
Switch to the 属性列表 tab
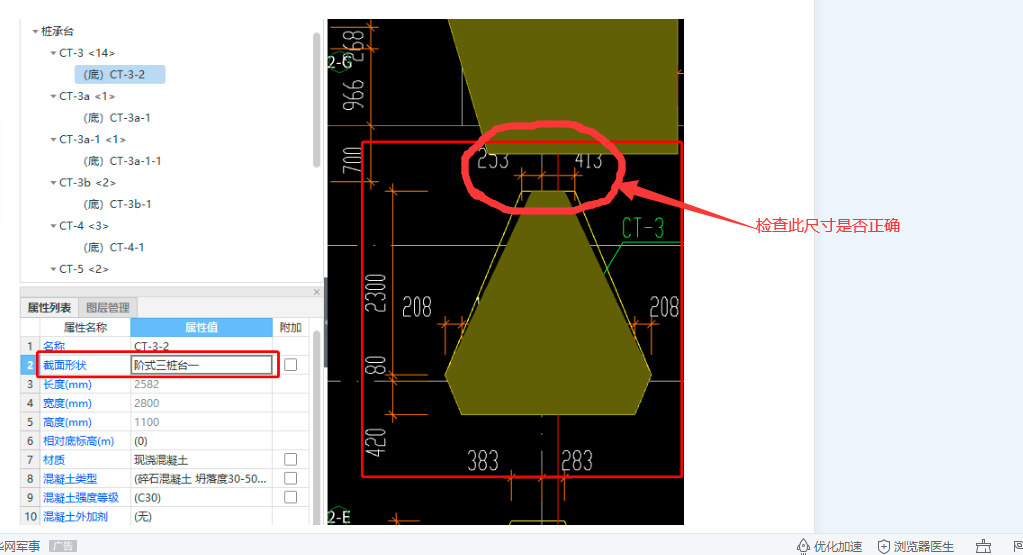point(49,307)
